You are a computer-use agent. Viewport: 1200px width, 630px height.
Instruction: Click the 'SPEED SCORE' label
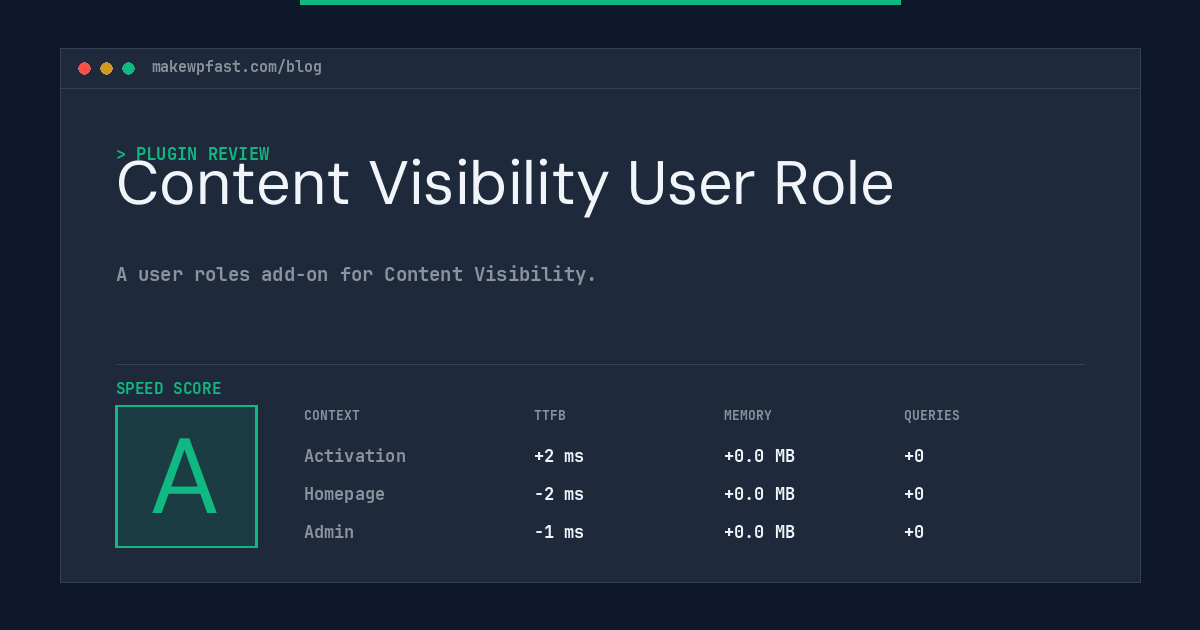[169, 389]
